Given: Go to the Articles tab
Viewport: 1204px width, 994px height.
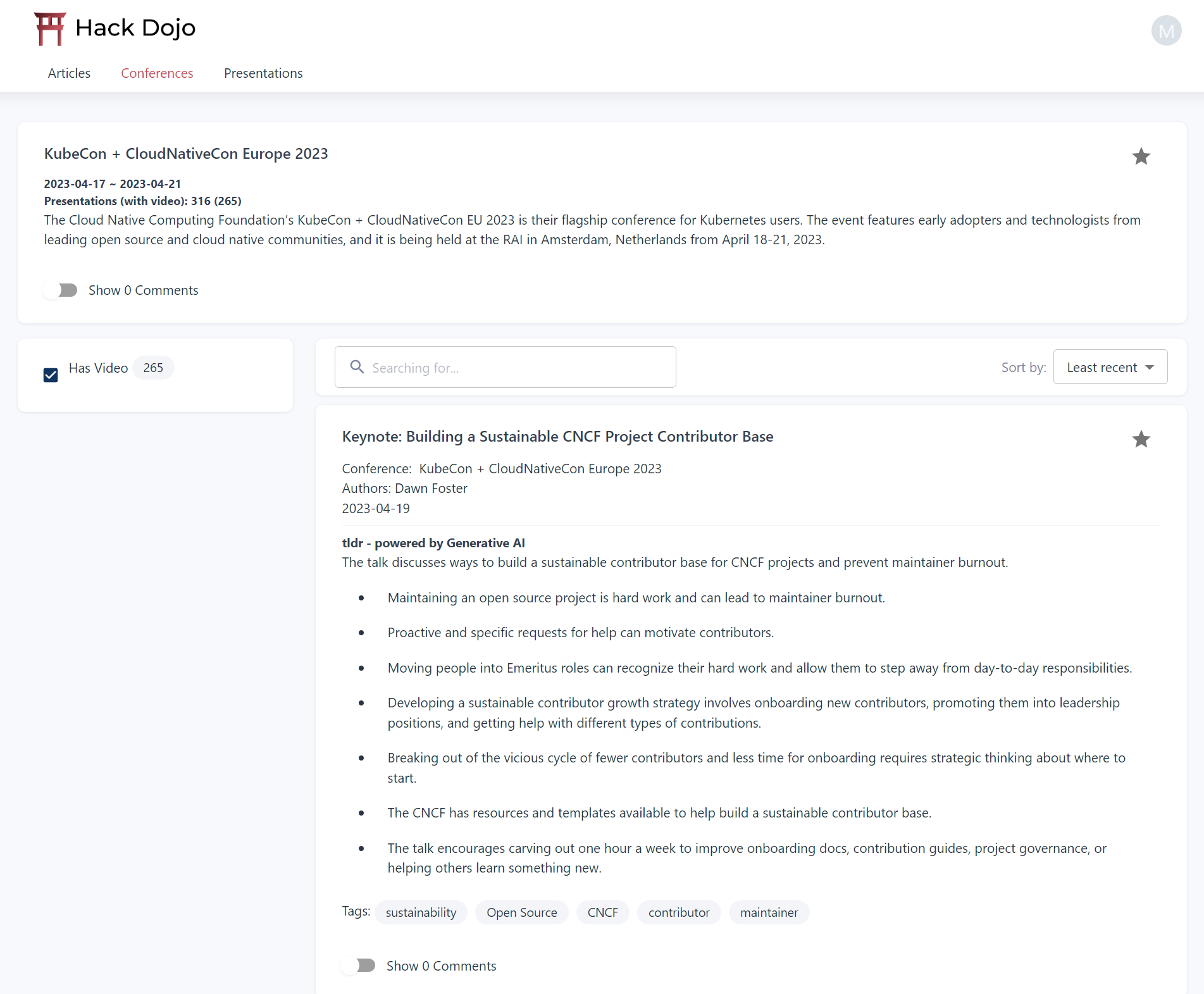Looking at the screenshot, I should click(x=69, y=73).
